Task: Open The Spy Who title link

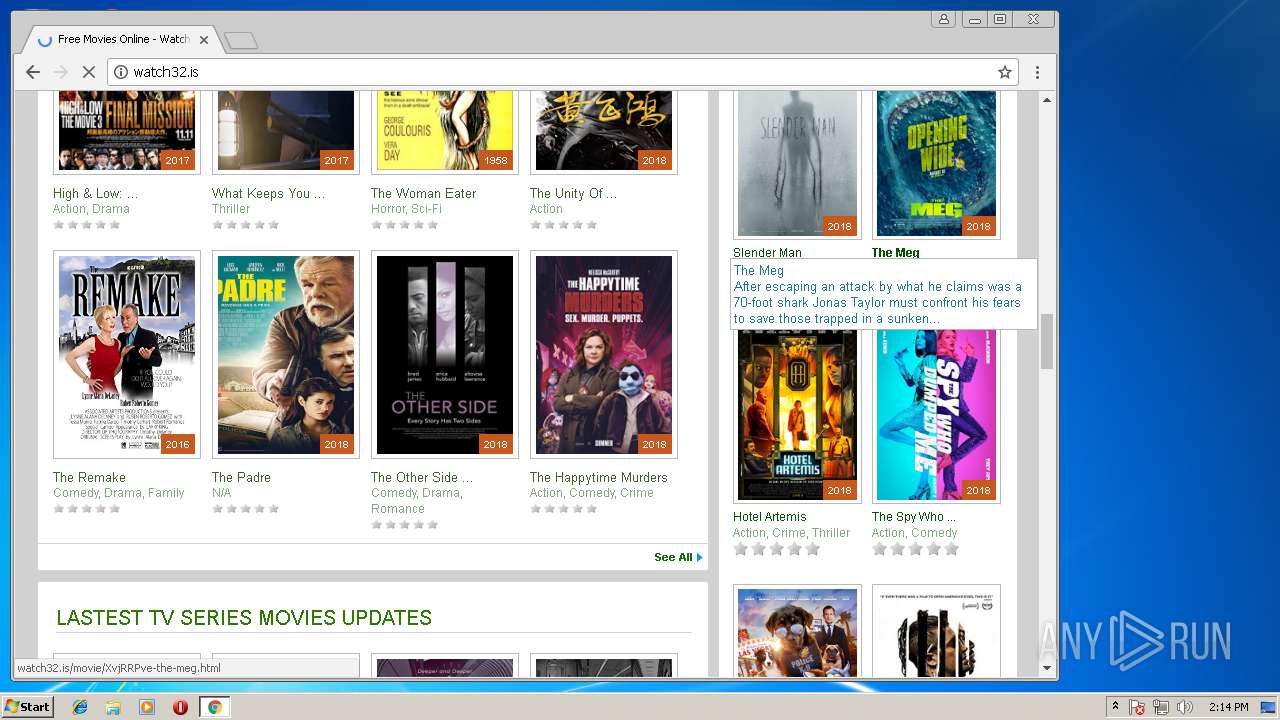Action: [913, 517]
